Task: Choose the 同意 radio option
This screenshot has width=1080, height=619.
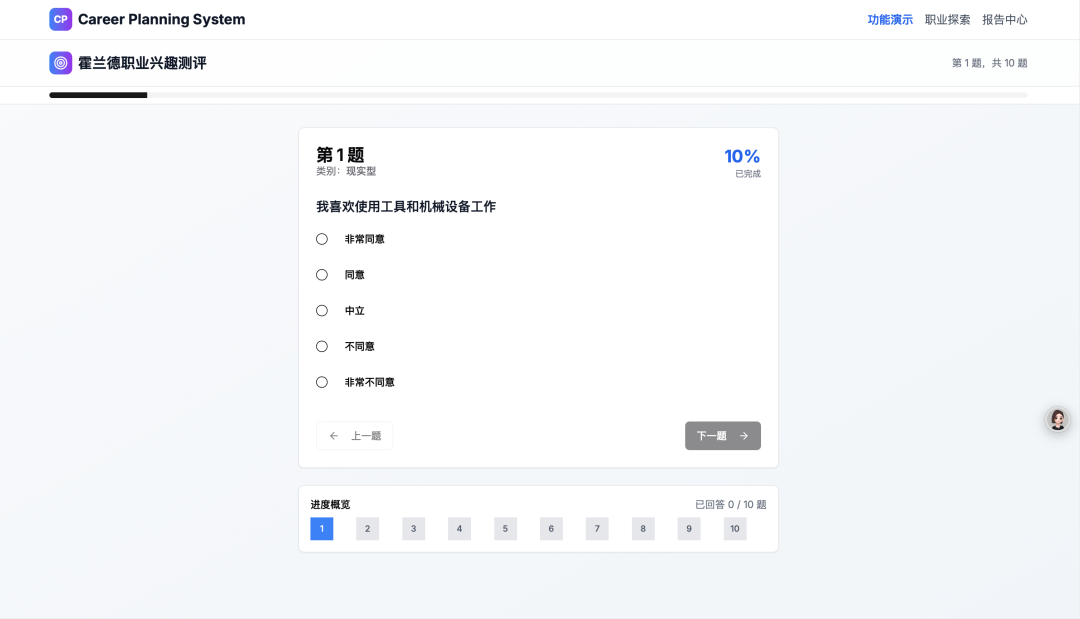Action: [x=322, y=275]
